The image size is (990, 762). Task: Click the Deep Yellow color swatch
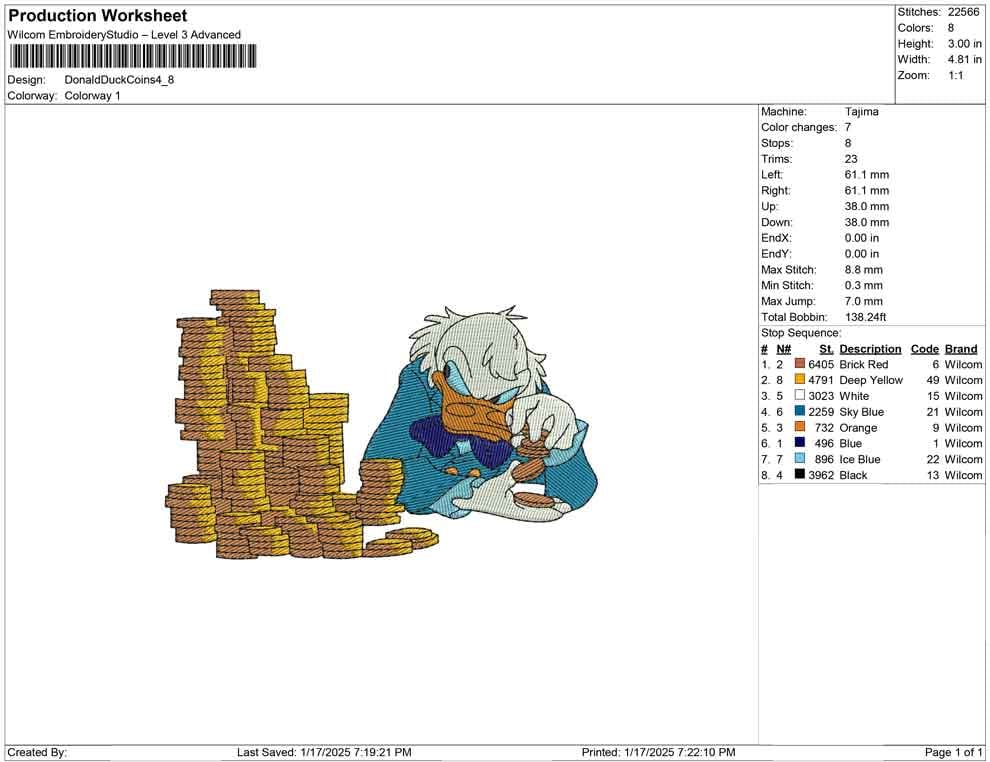799,379
